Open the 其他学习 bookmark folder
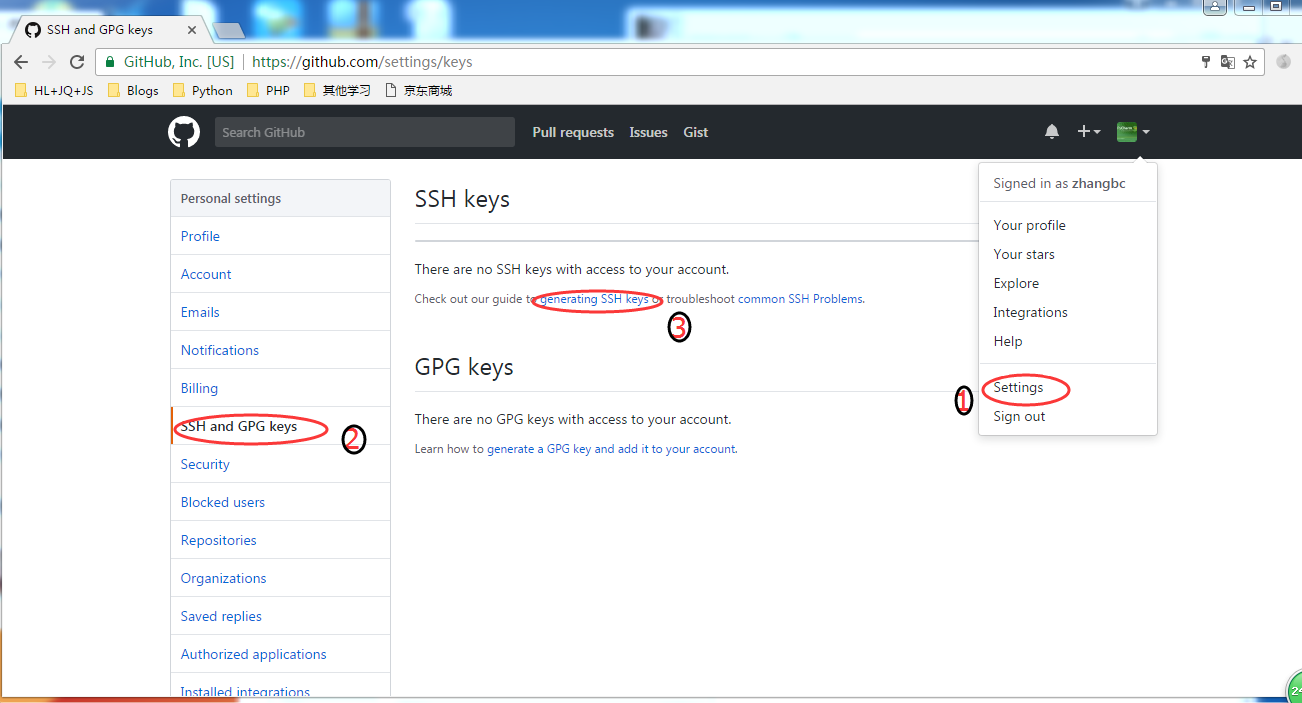Image resolution: width=1302 pixels, height=703 pixels. (337, 90)
